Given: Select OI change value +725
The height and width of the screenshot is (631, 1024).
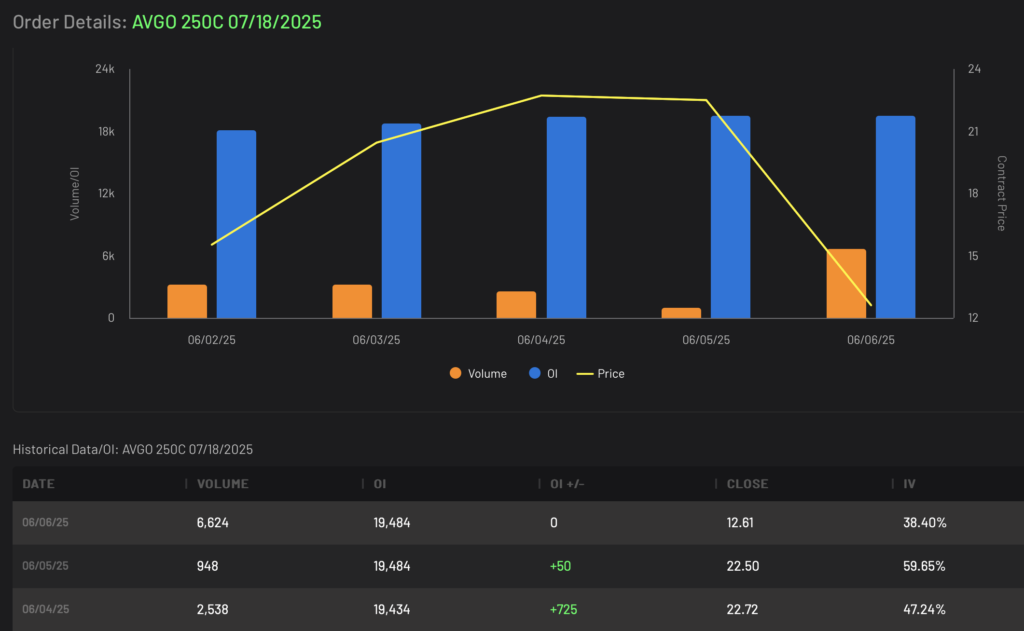Looking at the screenshot, I should [x=564, y=609].
